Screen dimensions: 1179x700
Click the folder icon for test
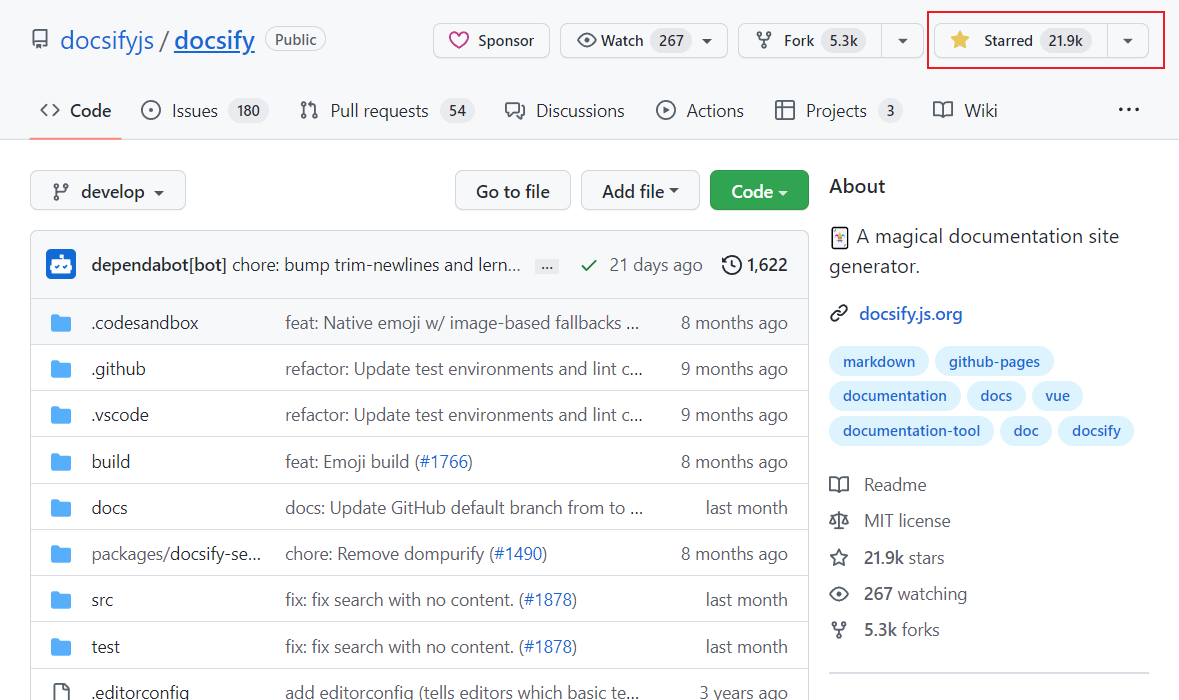coord(61,647)
